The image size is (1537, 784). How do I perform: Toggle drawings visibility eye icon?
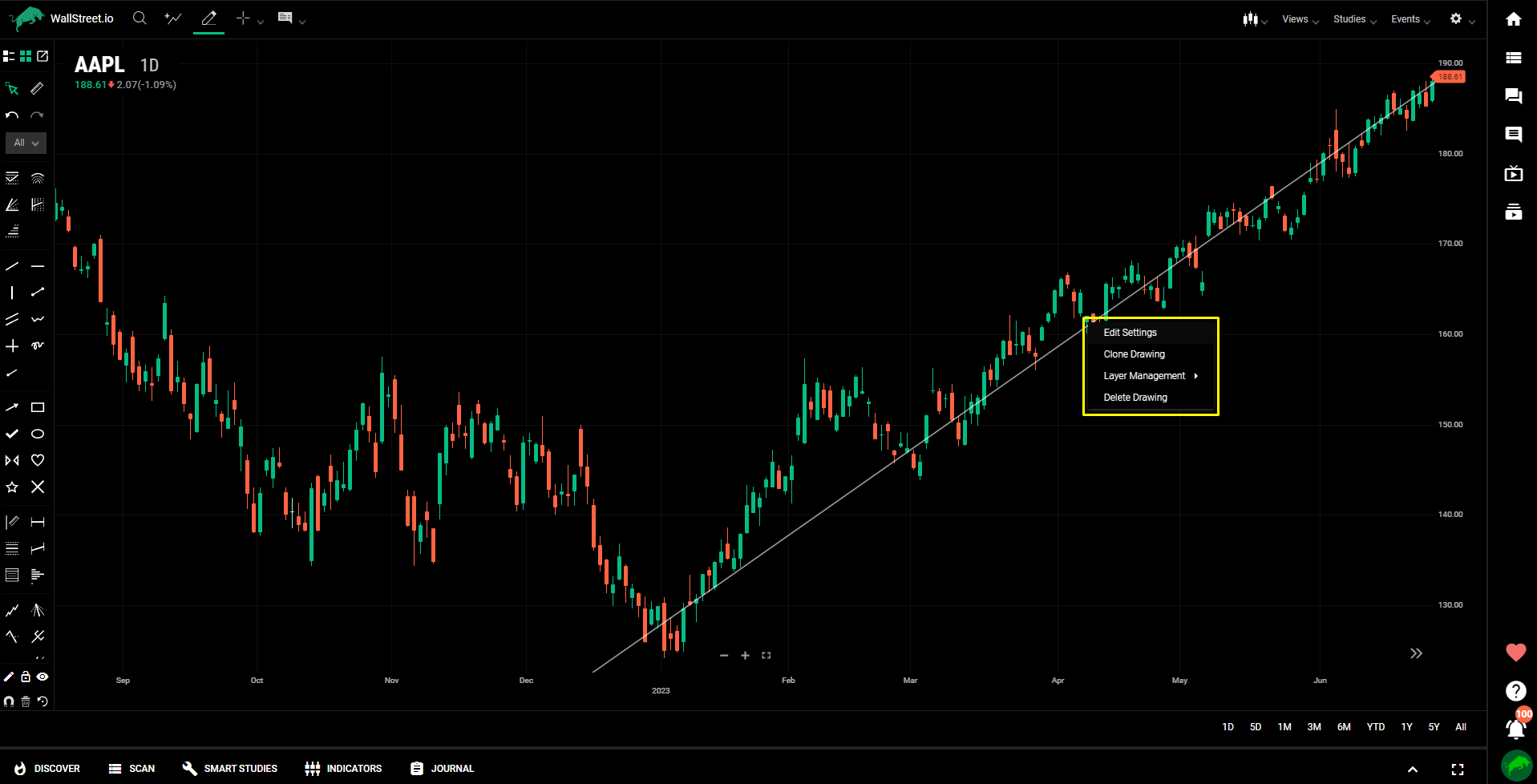(42, 677)
